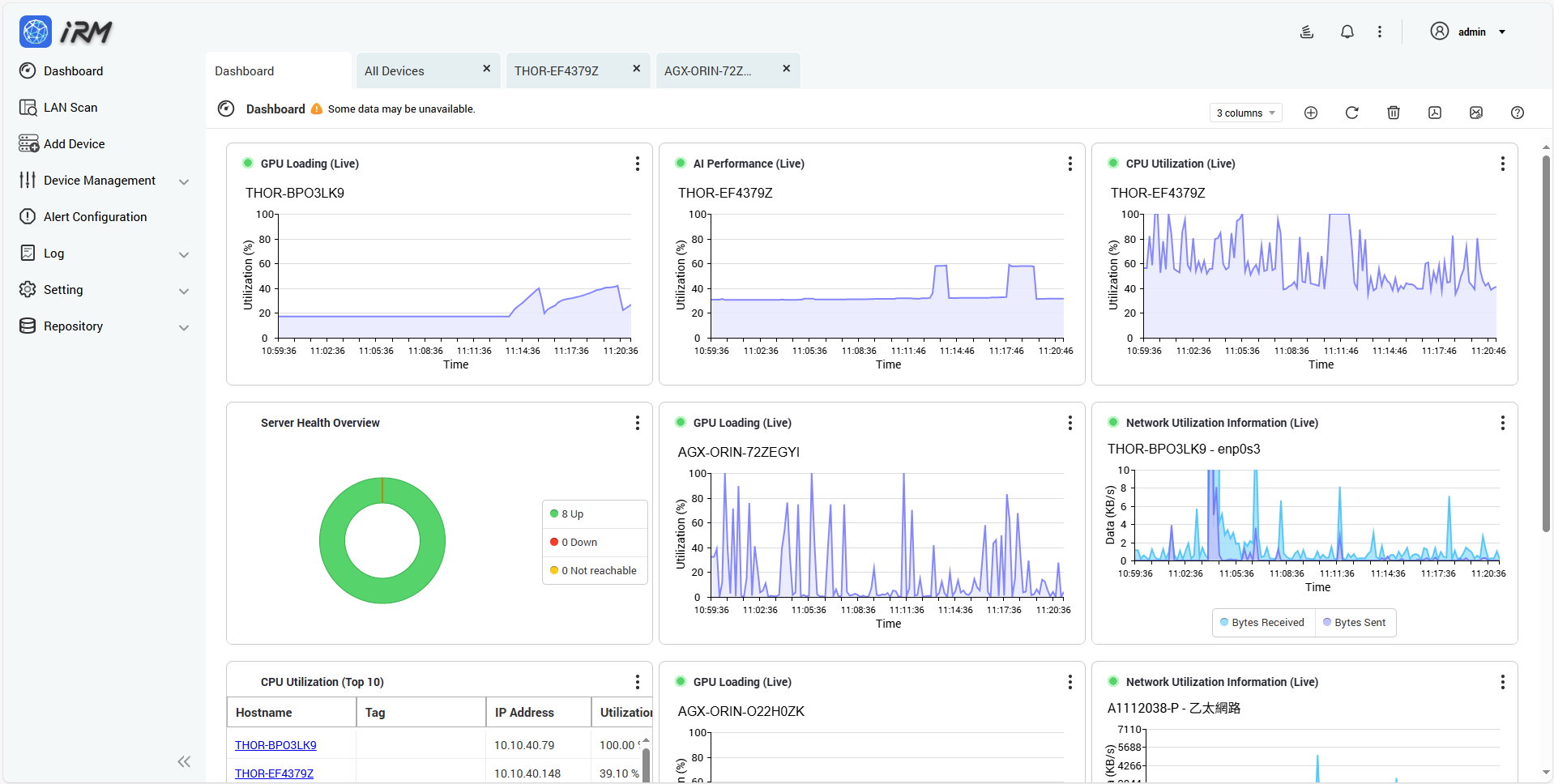Open the 3 columns layout dropdown
This screenshot has height=784, width=1554.
point(1245,113)
